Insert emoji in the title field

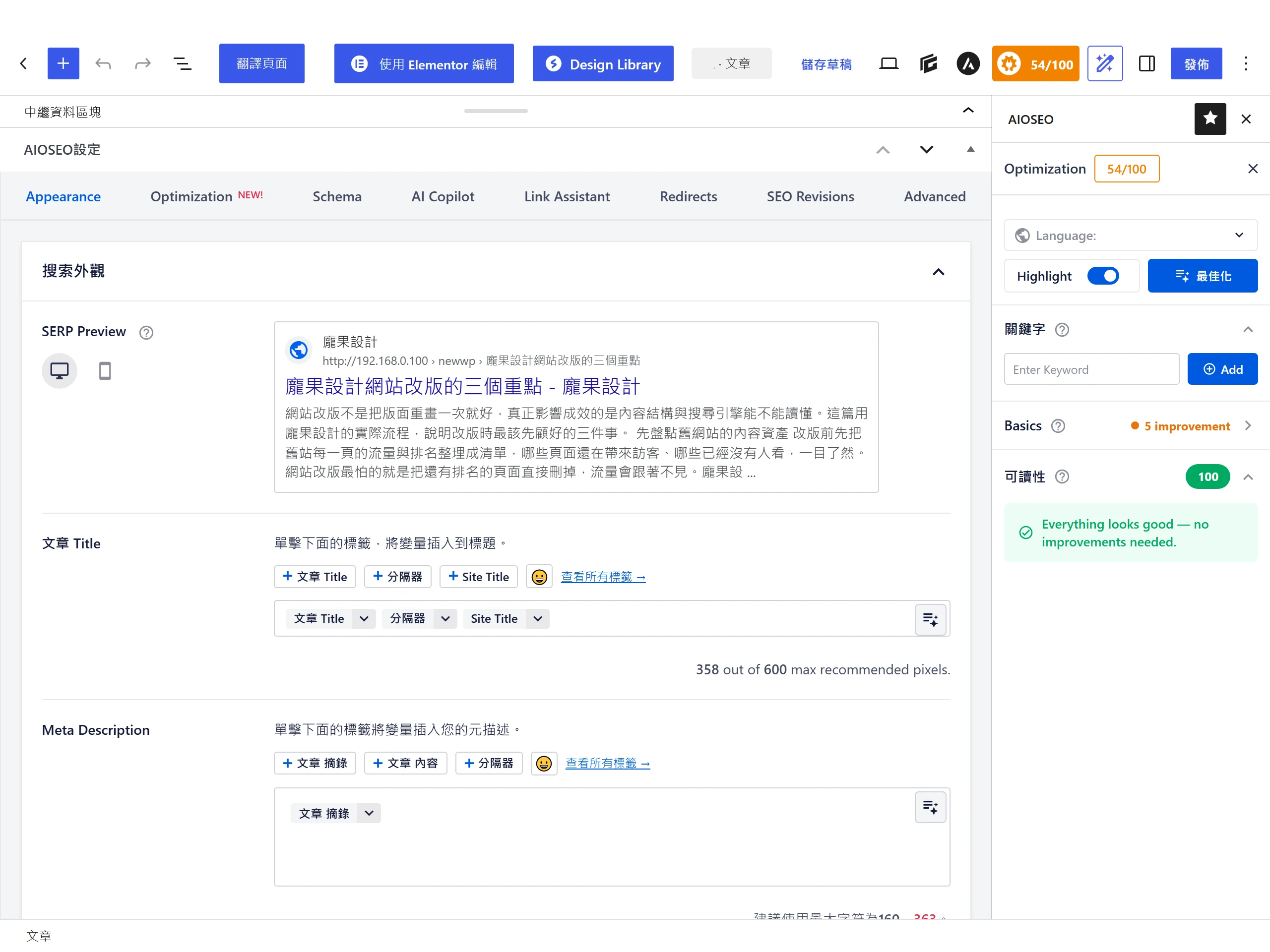pos(539,576)
